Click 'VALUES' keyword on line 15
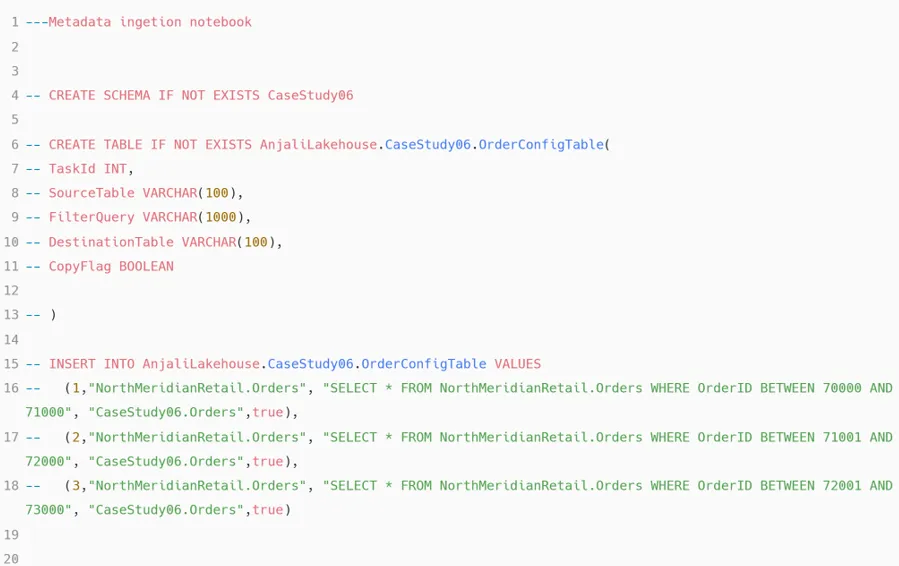Viewport: 899px width, 566px height. [x=518, y=364]
